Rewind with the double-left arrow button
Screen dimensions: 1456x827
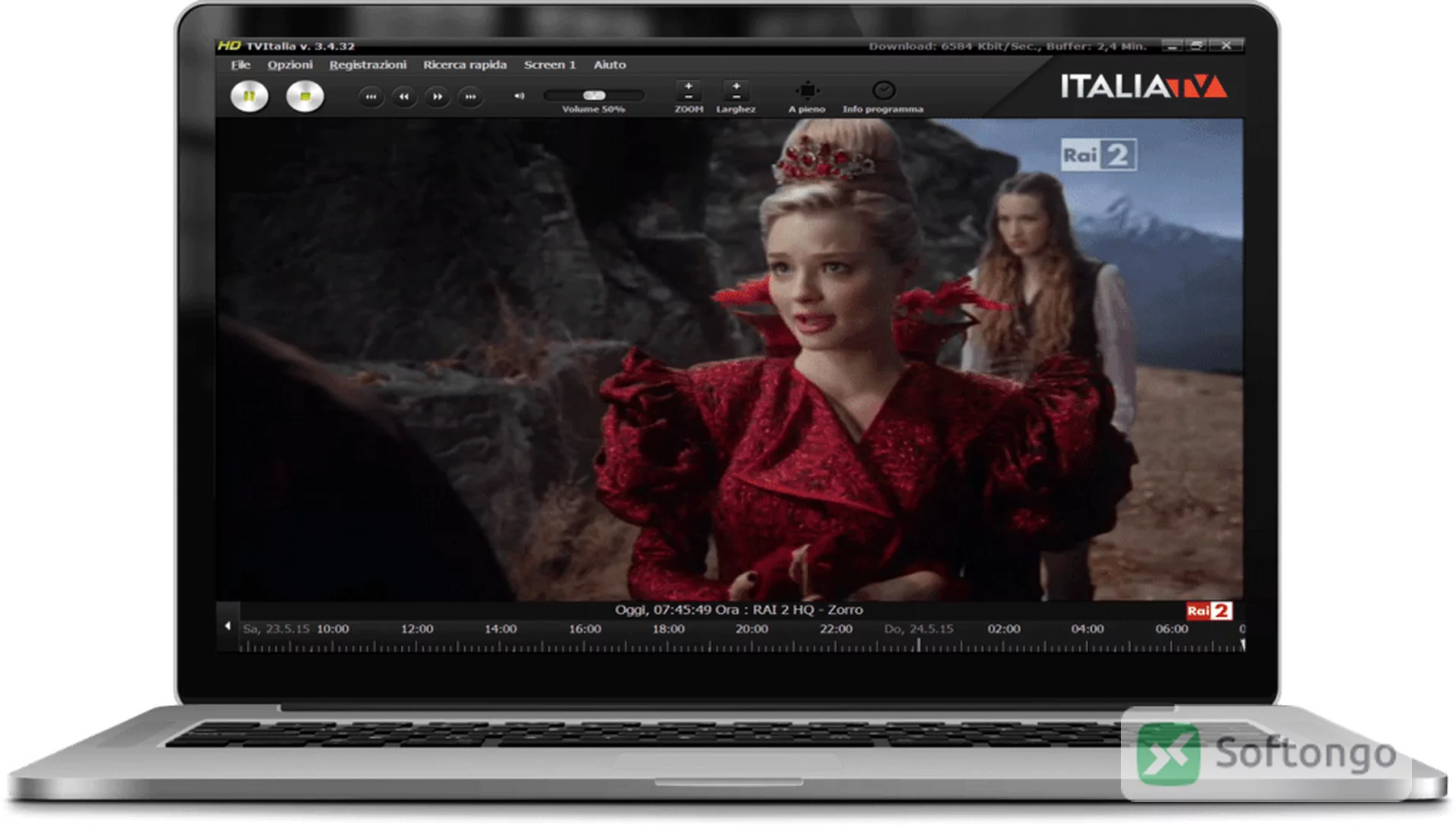pos(404,96)
